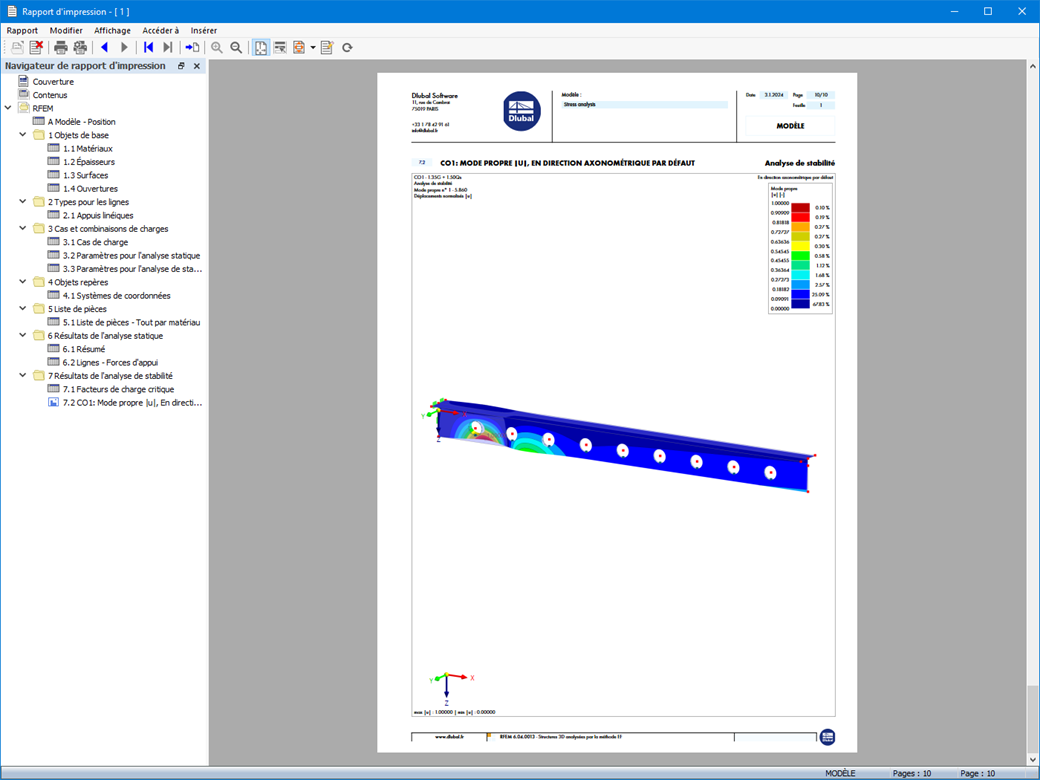Collapse the RFEM tree node
This screenshot has height=780, width=1040.
coord(8,107)
